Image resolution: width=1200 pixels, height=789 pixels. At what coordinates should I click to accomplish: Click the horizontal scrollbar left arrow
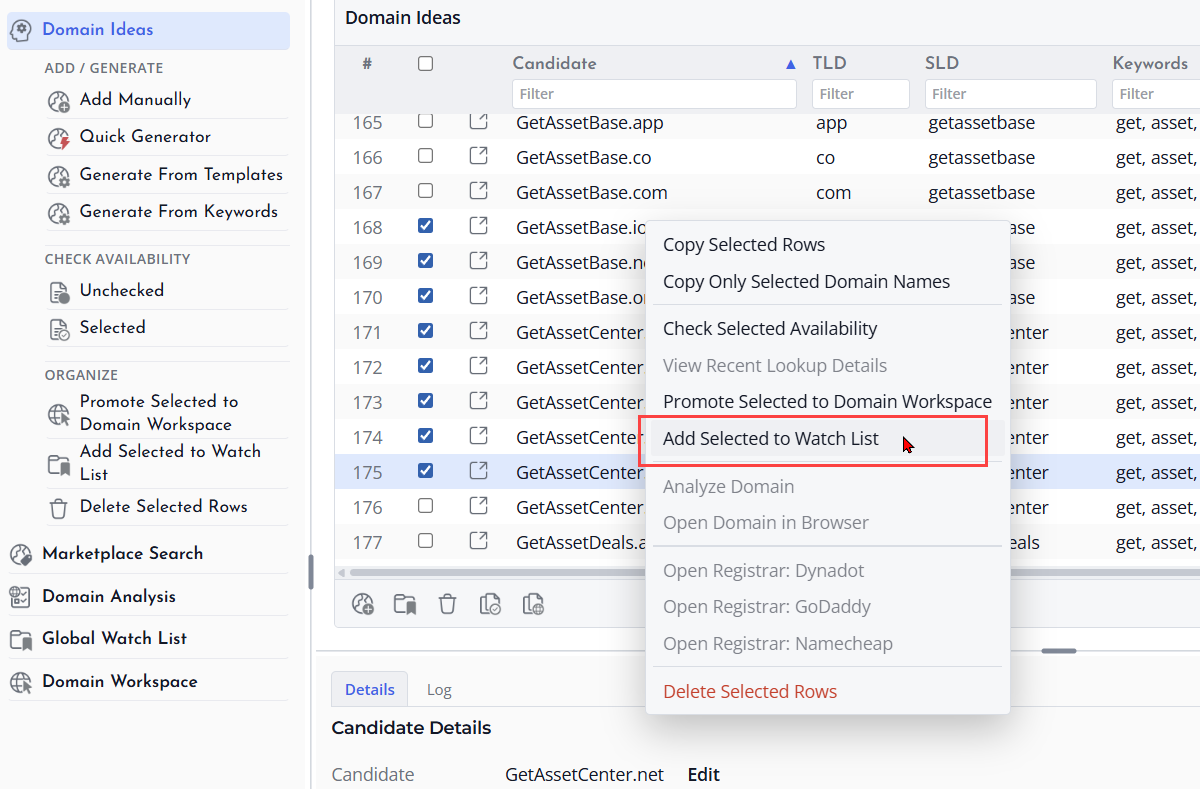pos(341,573)
